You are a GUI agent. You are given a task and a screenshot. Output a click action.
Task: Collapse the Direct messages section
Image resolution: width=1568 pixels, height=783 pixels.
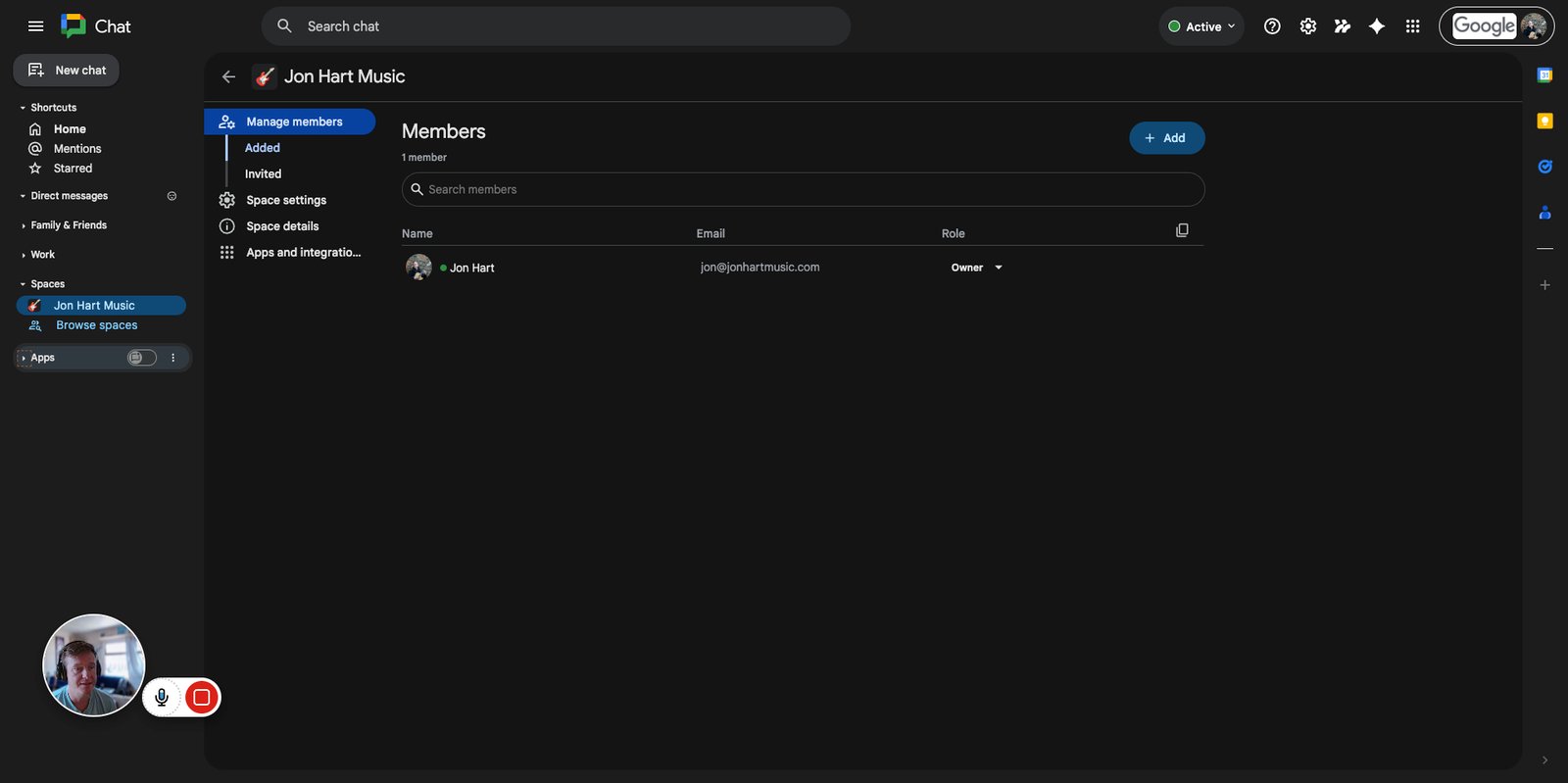pyautogui.click(x=23, y=196)
